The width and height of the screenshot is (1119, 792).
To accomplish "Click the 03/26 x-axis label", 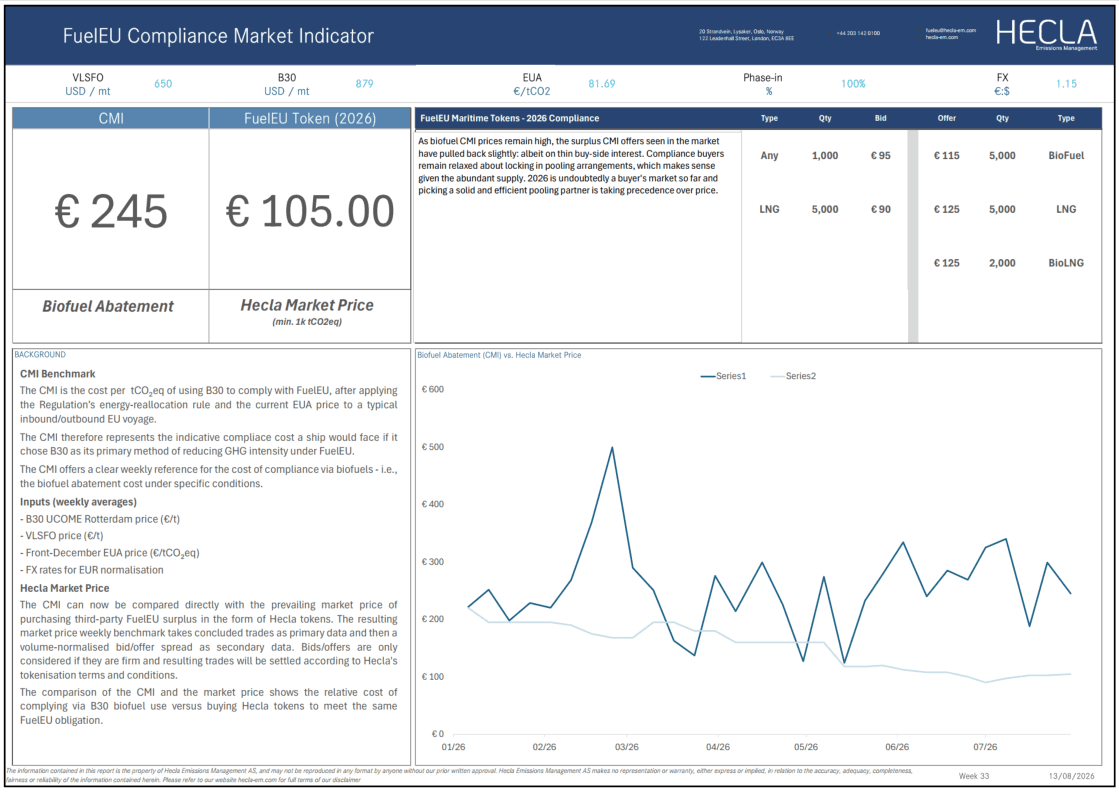I will tap(627, 747).
